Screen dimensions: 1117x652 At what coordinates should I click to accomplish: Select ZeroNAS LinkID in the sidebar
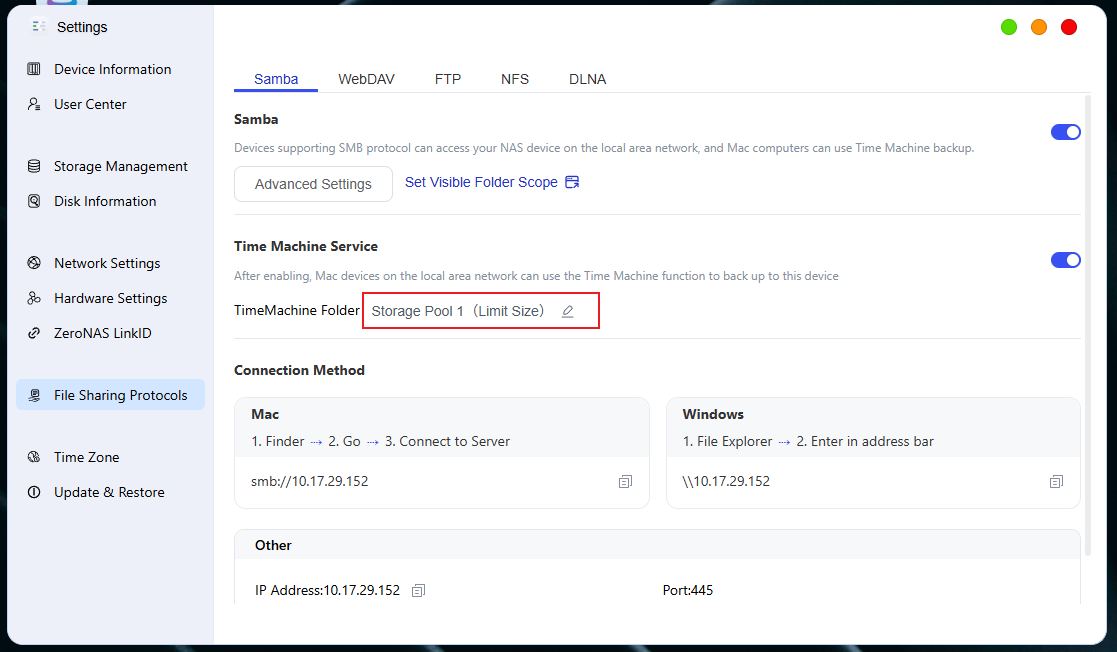click(x=110, y=333)
